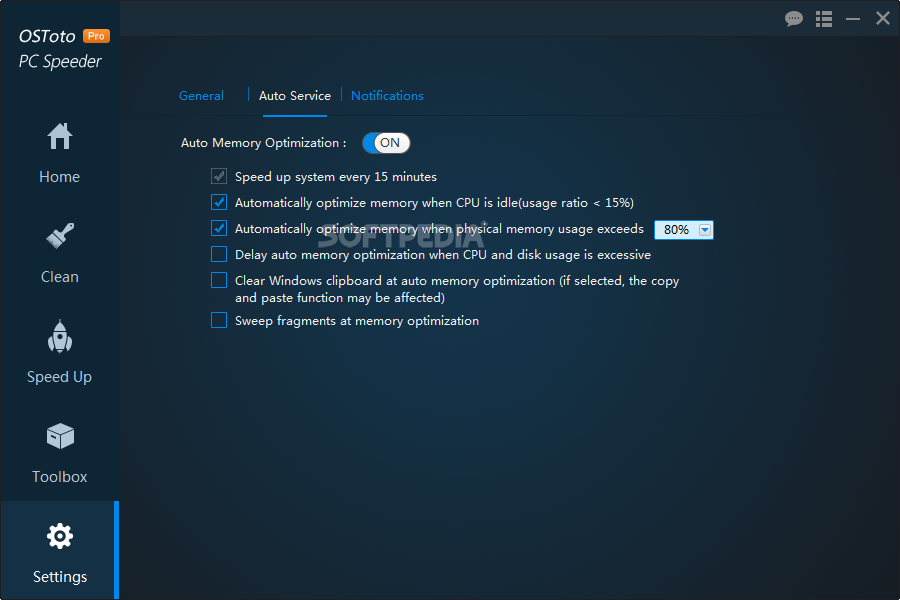900x600 pixels.
Task: Enable Delay auto memory optimization checkbox
Action: (x=219, y=254)
